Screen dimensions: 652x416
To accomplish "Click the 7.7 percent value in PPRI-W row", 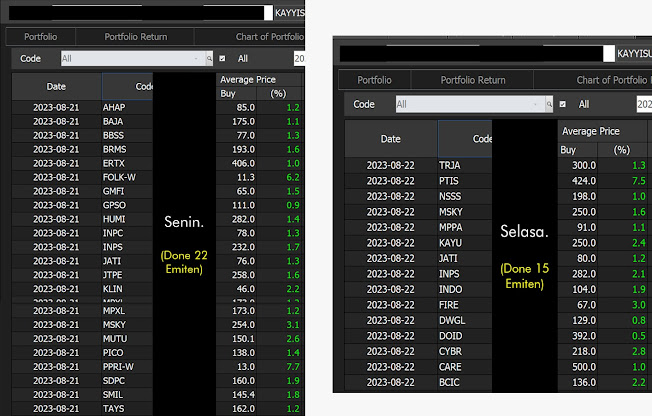I will [x=293, y=366].
